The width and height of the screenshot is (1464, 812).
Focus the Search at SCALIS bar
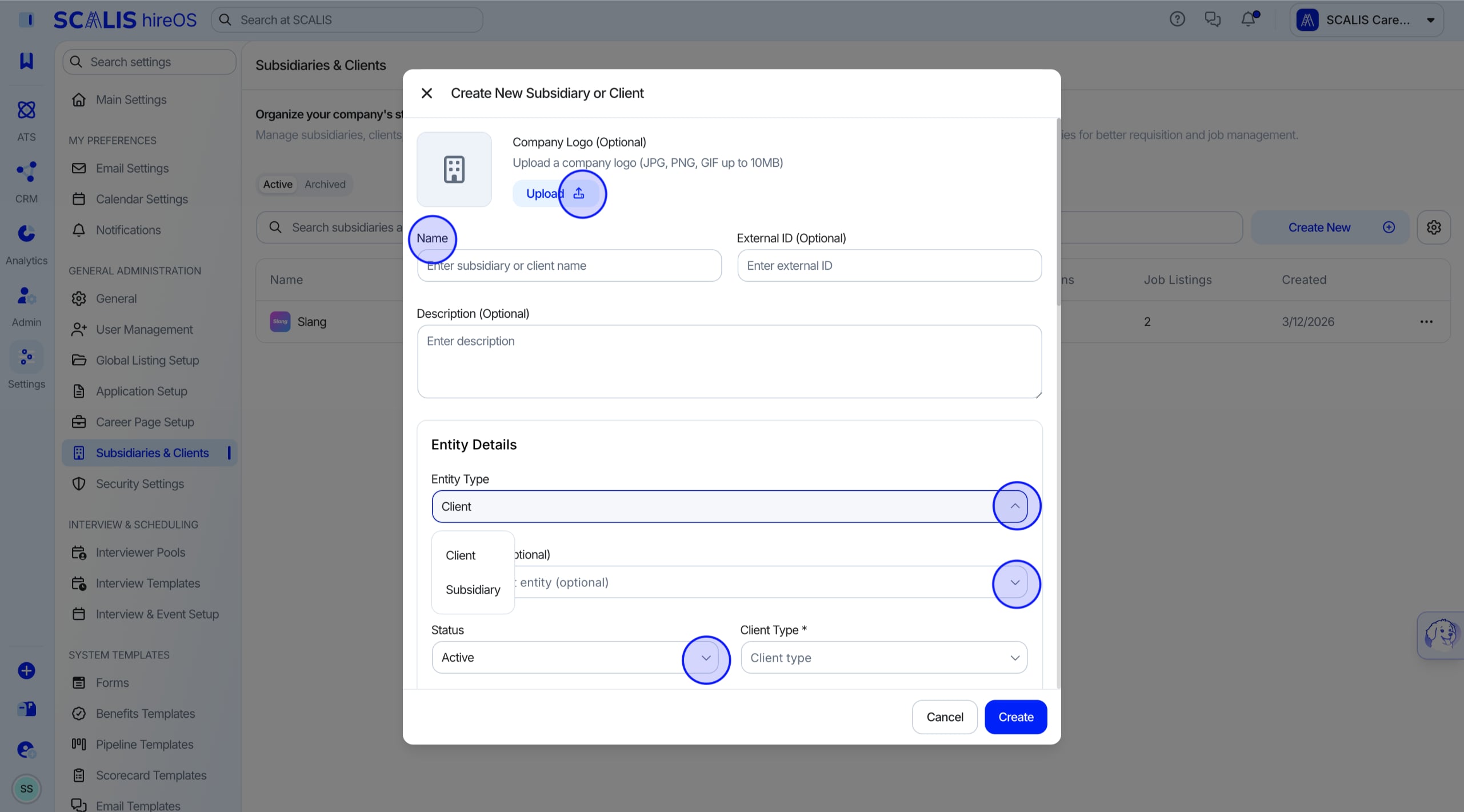coord(347,19)
